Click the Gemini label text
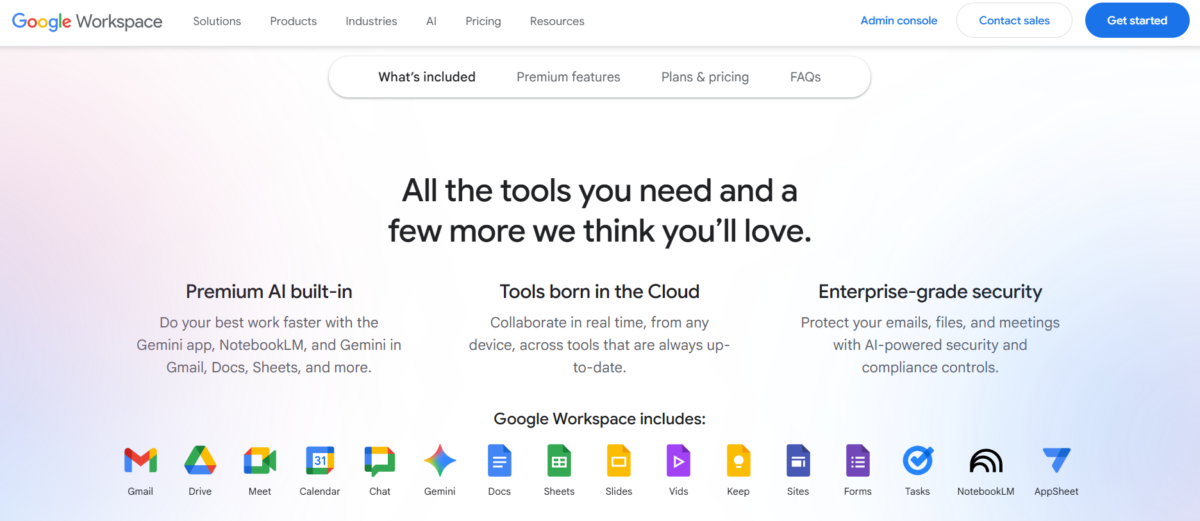 click(x=440, y=491)
